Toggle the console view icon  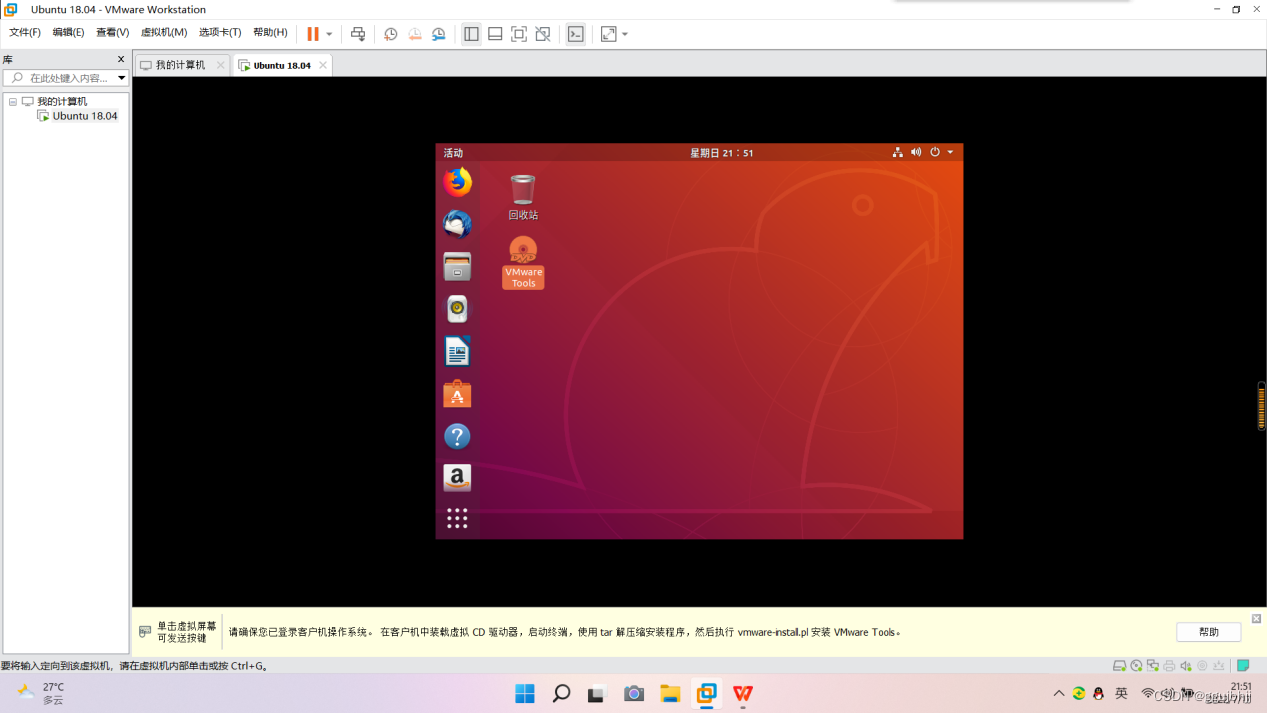(576, 34)
